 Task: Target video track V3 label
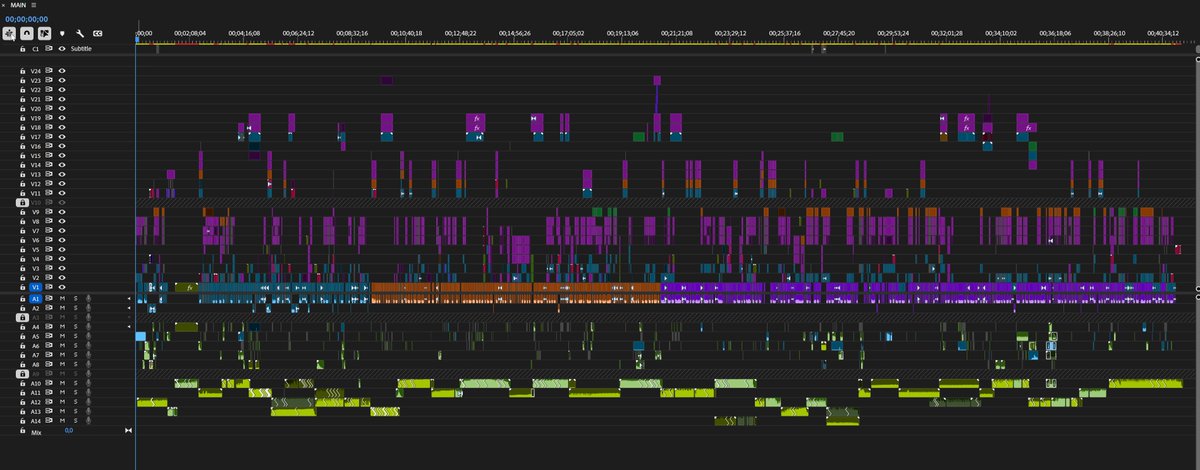tap(36, 268)
